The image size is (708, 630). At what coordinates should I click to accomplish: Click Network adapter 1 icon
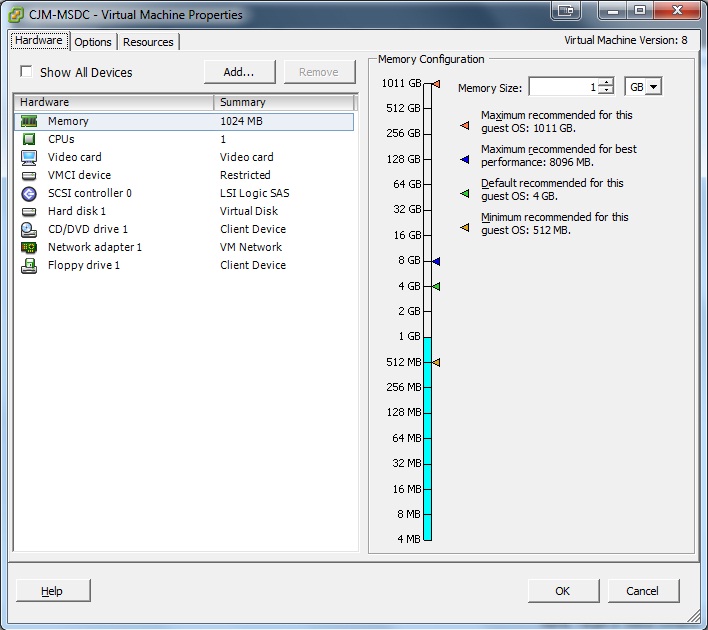click(x=29, y=247)
